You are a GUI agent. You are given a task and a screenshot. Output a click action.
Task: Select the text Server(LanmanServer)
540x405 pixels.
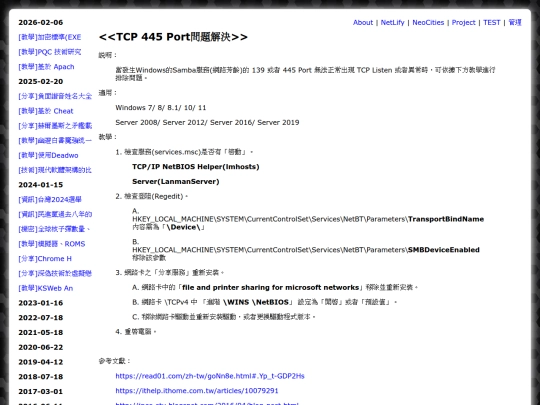[176, 182]
